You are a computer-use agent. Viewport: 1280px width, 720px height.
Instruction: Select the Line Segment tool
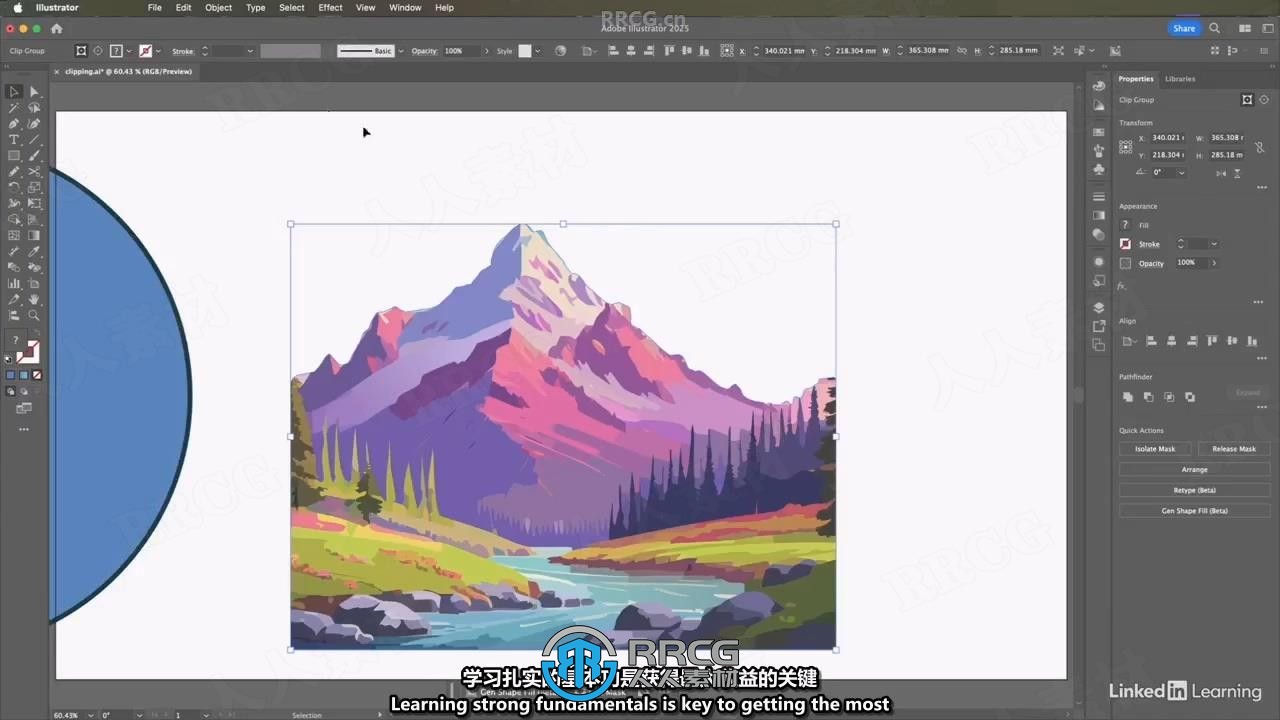pos(34,140)
